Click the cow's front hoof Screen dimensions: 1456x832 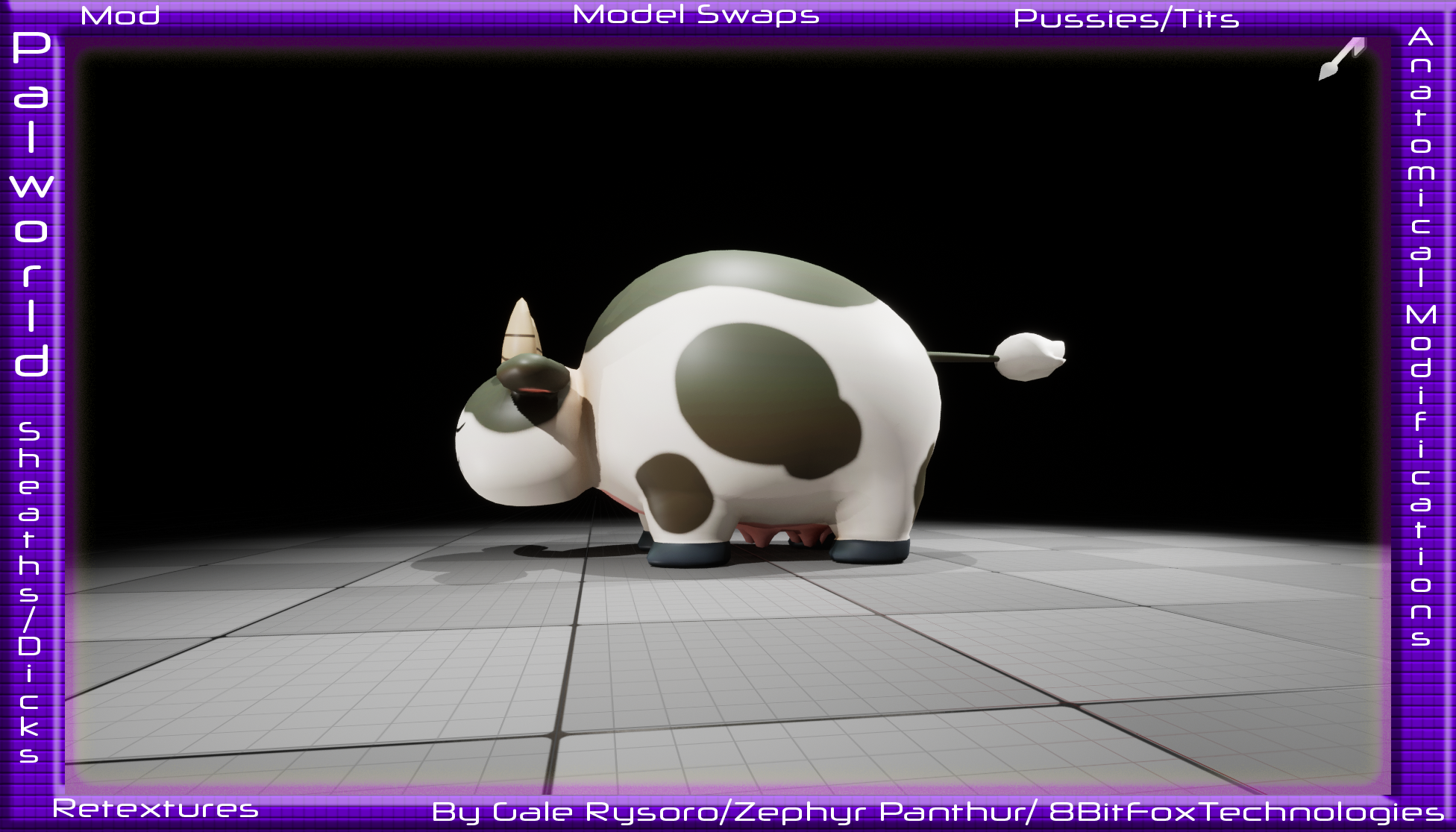688,554
